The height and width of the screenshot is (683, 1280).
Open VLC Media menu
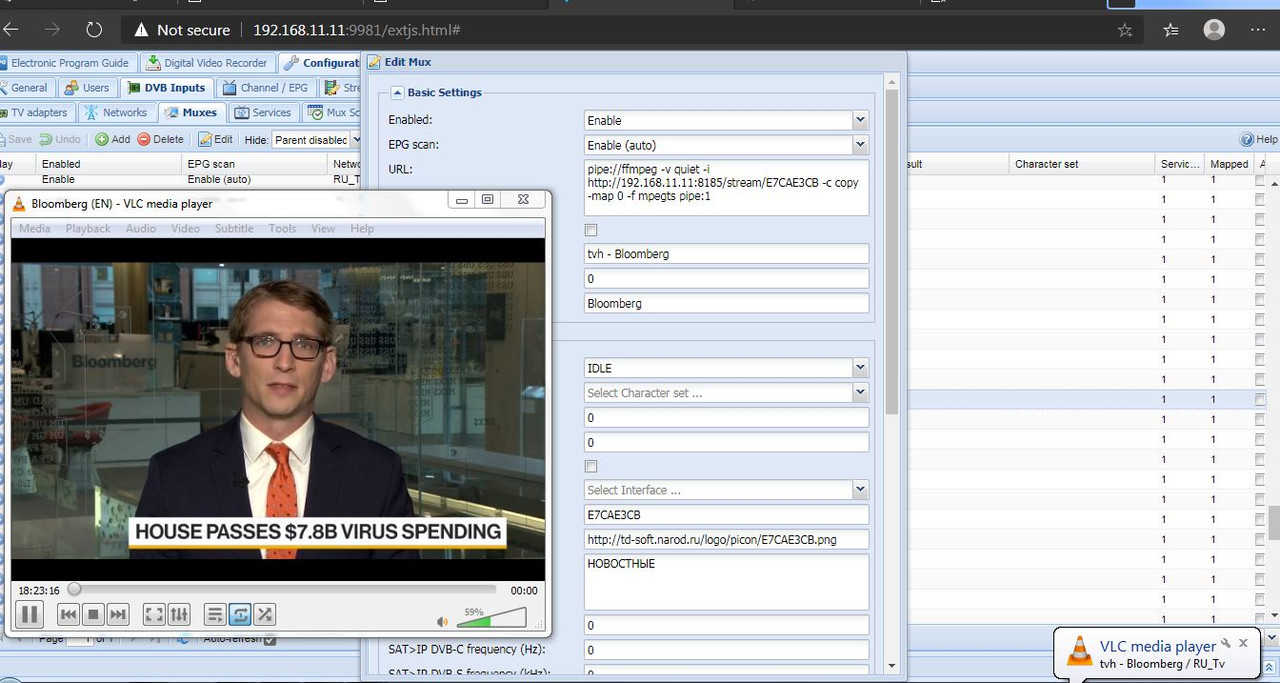click(x=35, y=229)
